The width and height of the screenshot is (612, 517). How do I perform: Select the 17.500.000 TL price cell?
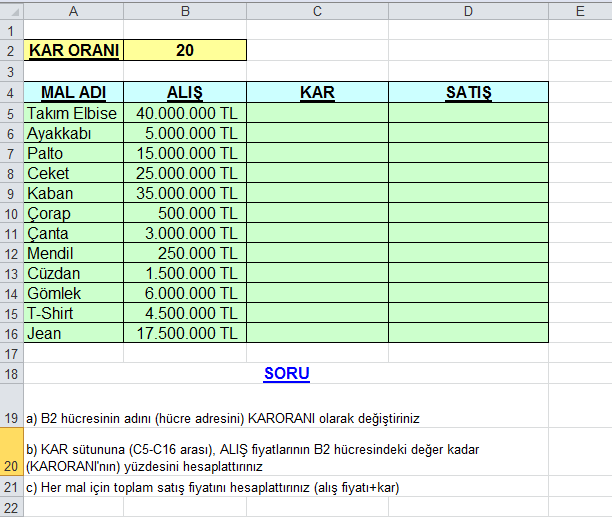click(x=184, y=333)
